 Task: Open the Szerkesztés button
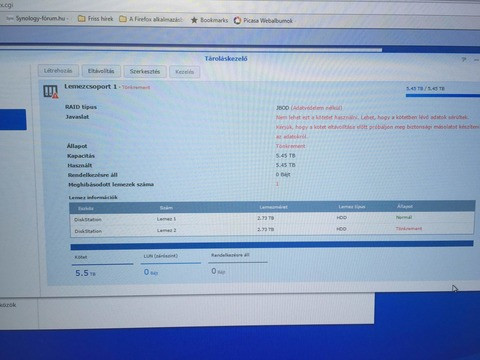pos(145,72)
